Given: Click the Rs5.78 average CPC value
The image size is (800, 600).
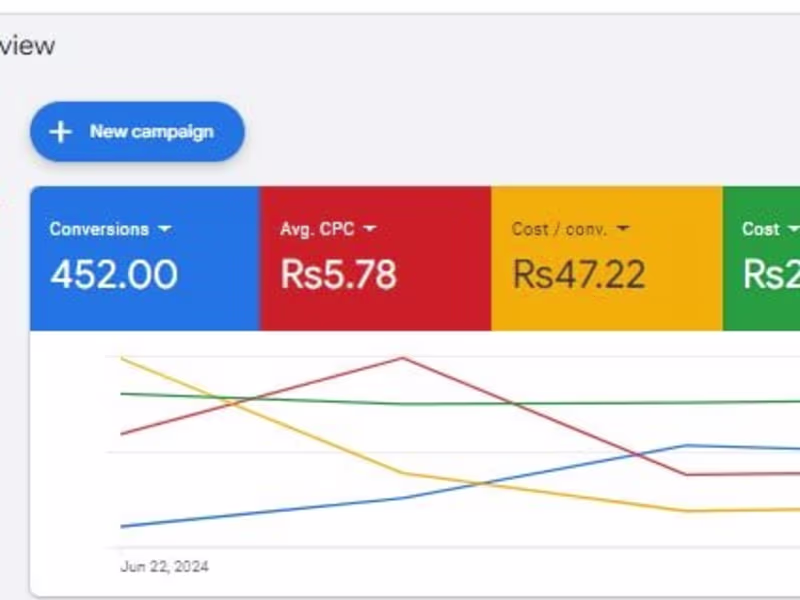Looking at the screenshot, I should [338, 274].
